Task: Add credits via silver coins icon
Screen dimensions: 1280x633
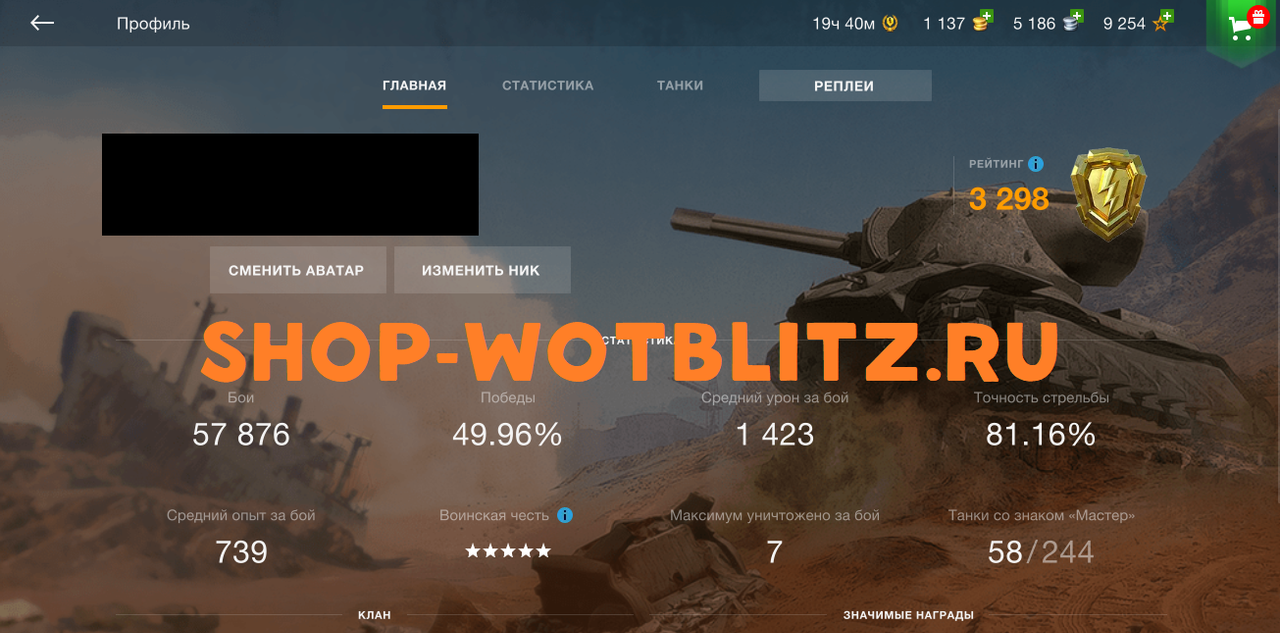Action: click(1072, 21)
